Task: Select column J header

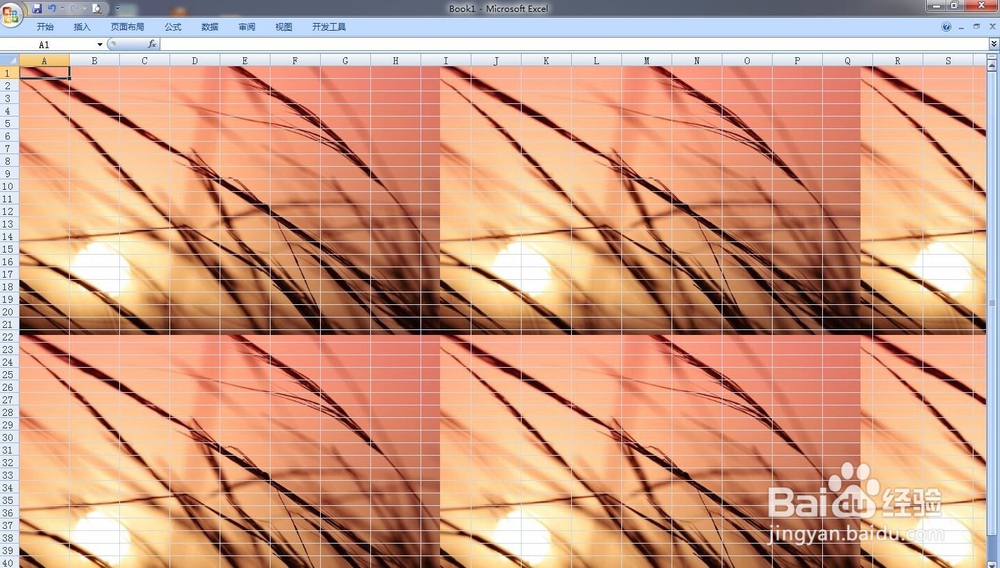Action: click(496, 61)
